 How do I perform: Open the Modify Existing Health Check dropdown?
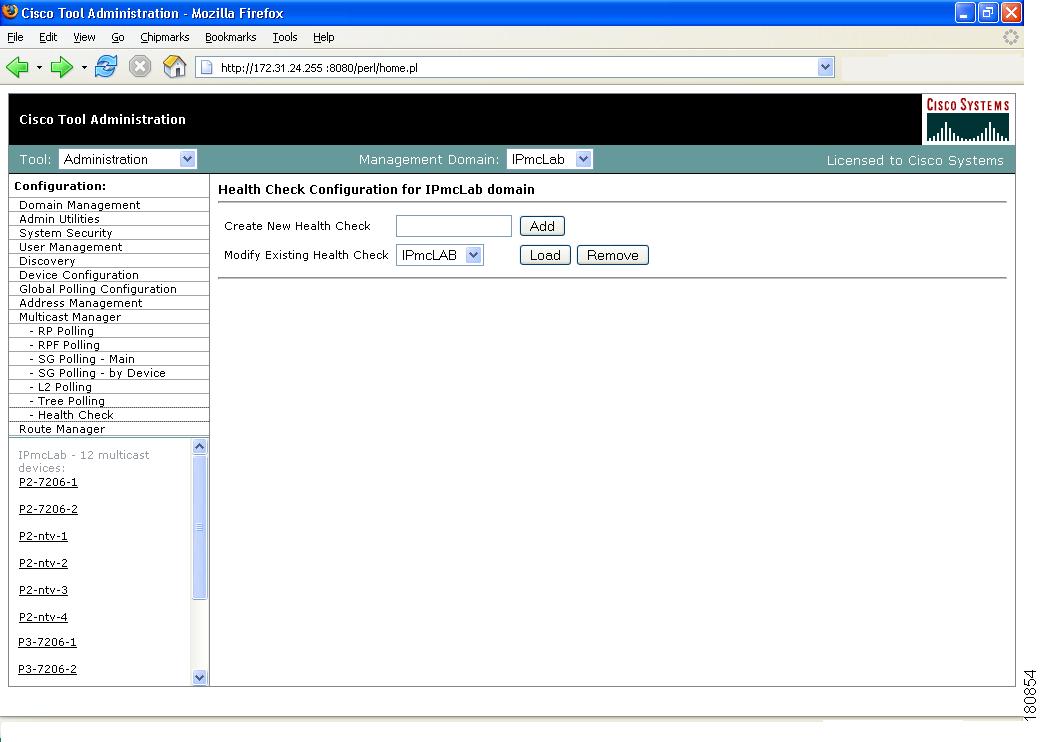click(x=440, y=256)
